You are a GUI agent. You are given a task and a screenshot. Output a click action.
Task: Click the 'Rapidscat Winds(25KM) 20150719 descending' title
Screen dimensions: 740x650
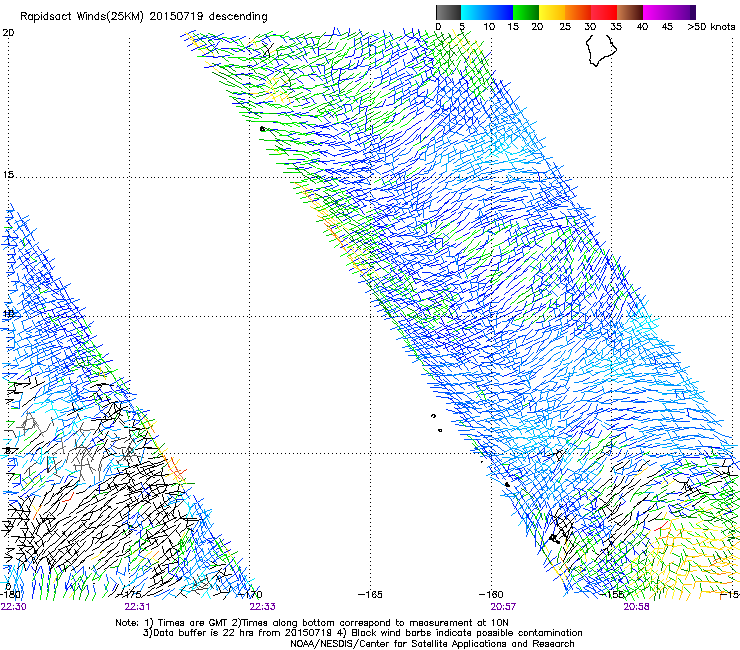pos(144,17)
